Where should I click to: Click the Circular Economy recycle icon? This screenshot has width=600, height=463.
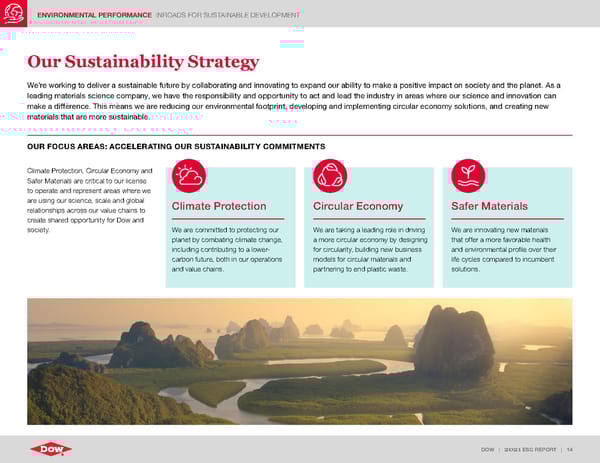(329, 176)
